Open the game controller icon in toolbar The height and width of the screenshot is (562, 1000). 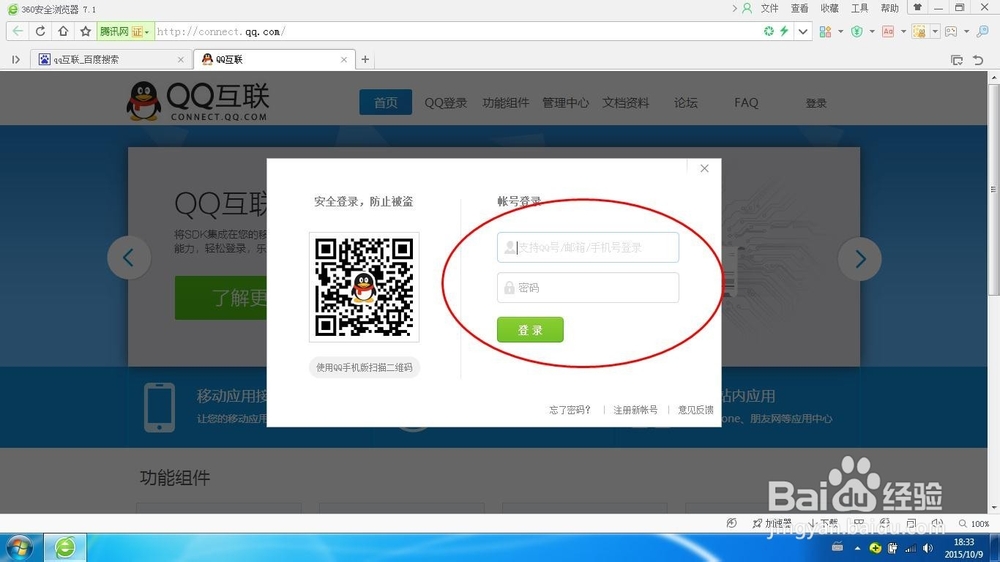(951, 31)
